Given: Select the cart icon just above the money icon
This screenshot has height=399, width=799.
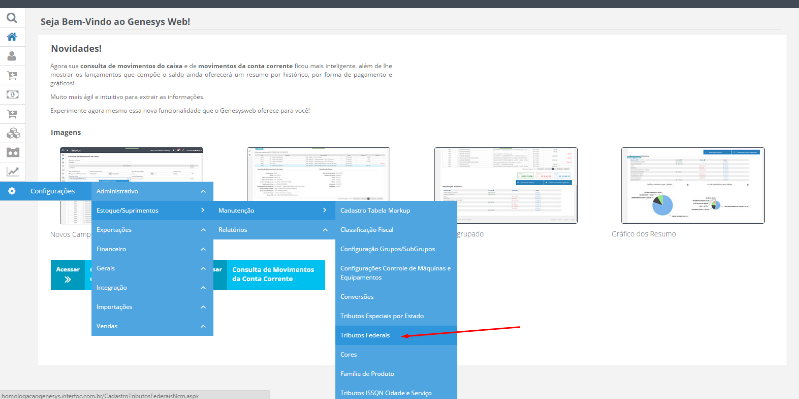Looking at the screenshot, I should pyautogui.click(x=12, y=75).
